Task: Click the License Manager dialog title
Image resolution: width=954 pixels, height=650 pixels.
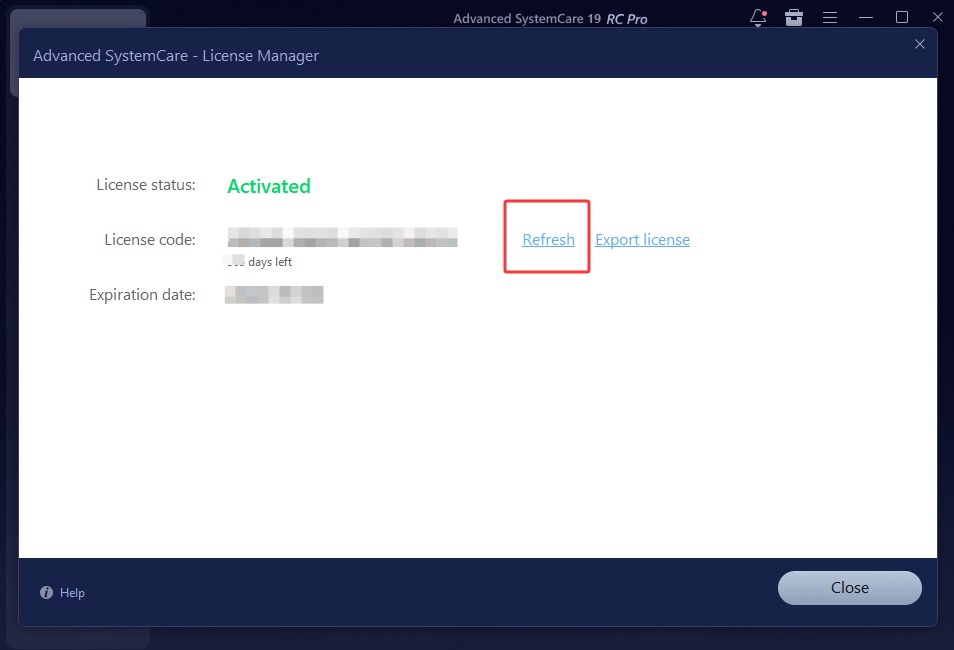Action: (176, 56)
